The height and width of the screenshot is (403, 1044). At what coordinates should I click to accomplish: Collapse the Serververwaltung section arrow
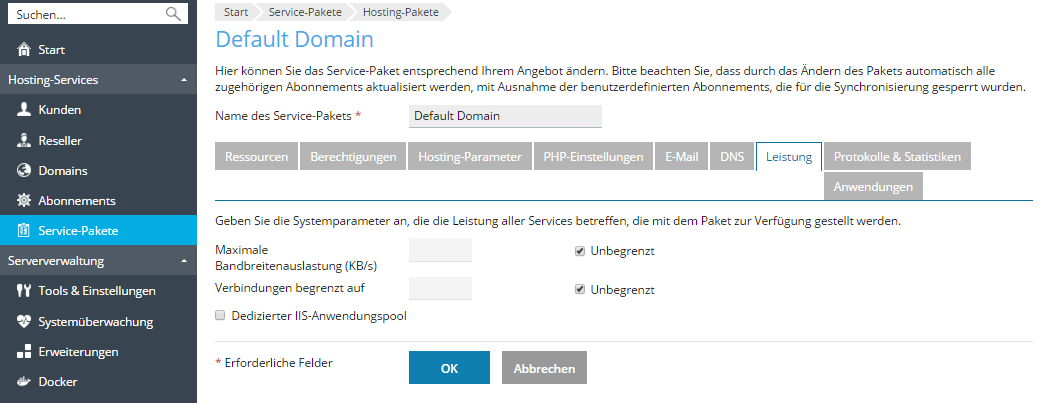184,261
